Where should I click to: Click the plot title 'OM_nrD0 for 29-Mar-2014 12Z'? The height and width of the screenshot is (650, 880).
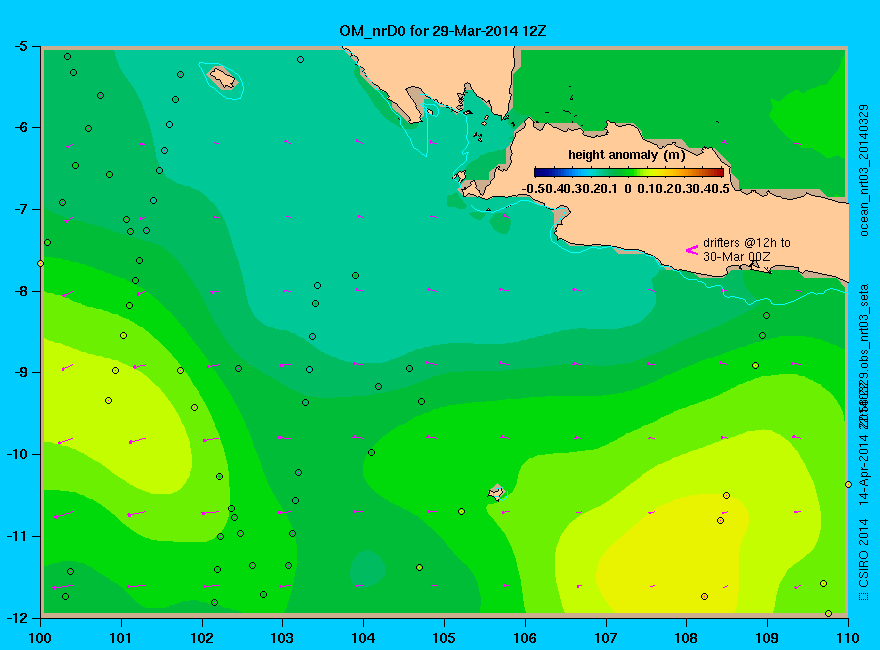click(442, 31)
